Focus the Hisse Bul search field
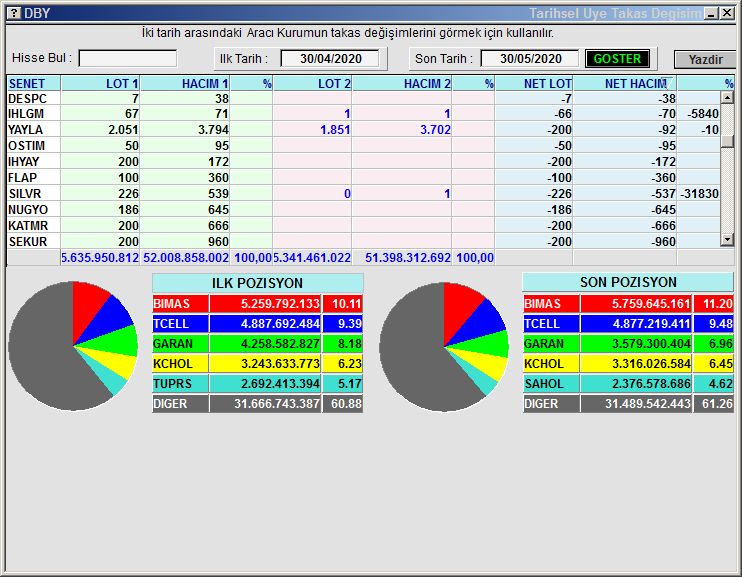Screen dimensions: 742x577 point(128,59)
